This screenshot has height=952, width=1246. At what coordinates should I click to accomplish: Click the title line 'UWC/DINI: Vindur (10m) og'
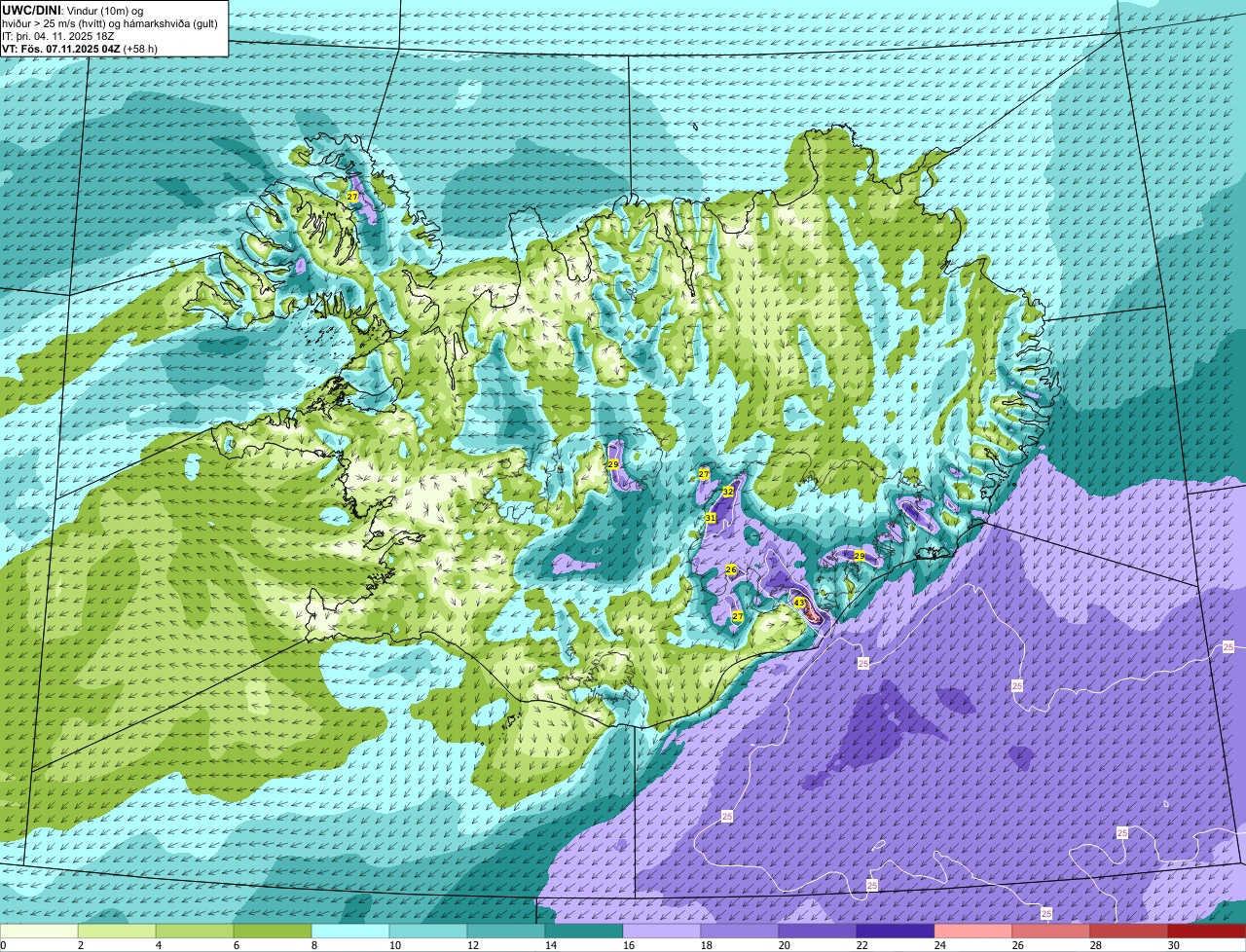(73, 10)
